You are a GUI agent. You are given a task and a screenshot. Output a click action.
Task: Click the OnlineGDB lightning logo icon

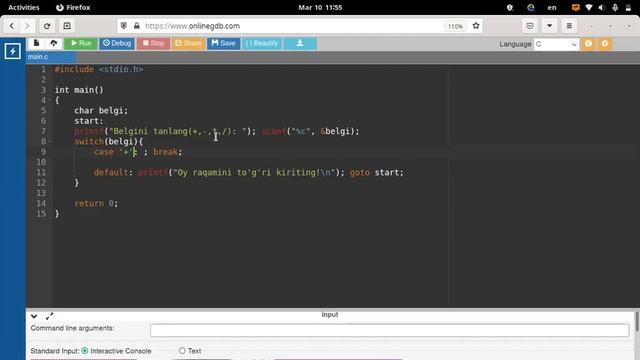[x=13, y=51]
